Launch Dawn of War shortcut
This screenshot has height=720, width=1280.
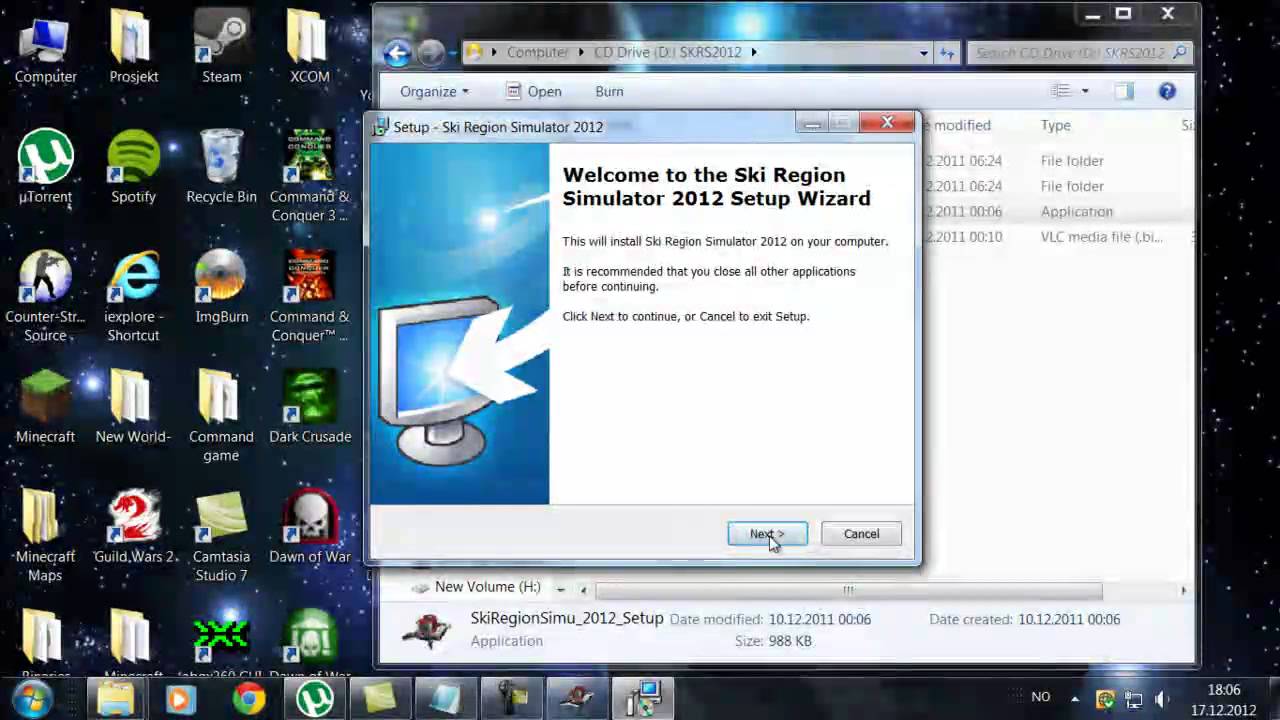tap(309, 526)
